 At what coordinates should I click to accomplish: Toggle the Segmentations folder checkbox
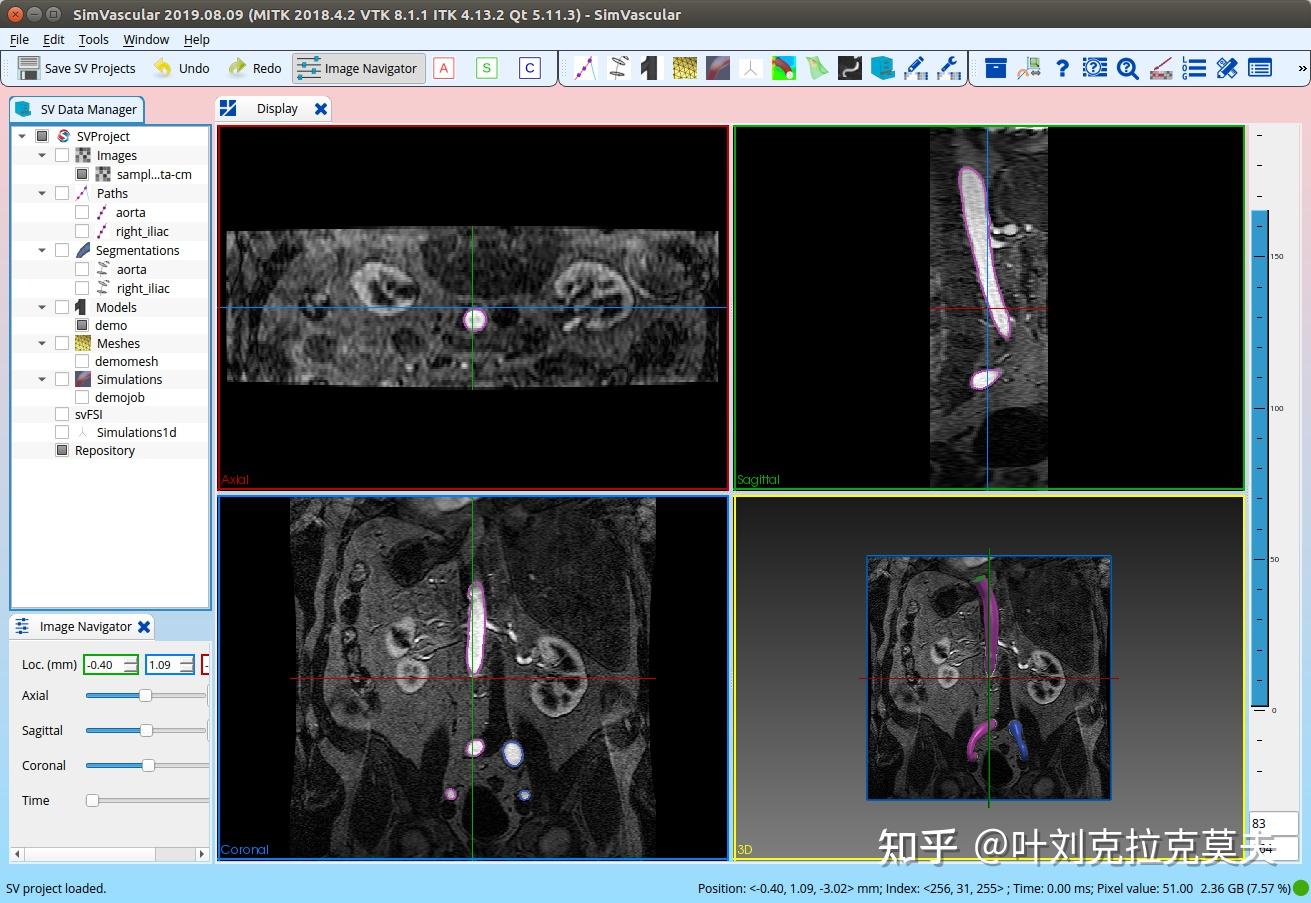(62, 250)
